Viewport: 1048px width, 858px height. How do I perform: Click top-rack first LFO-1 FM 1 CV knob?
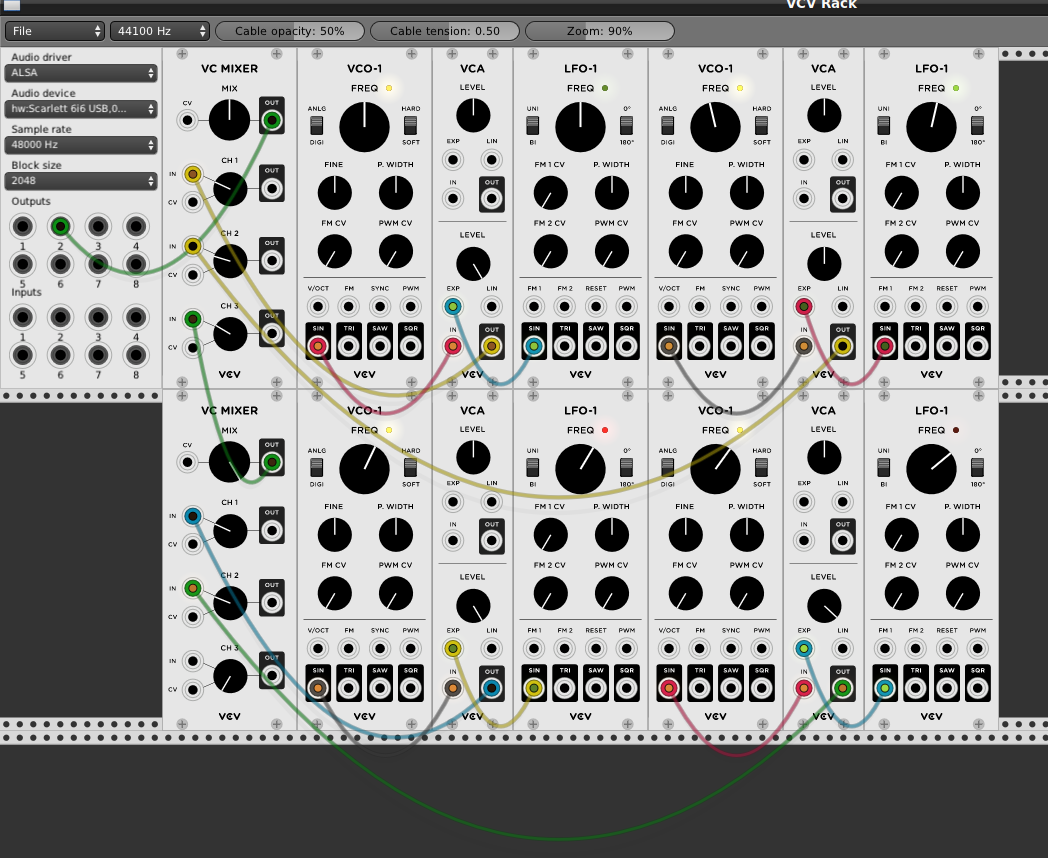pyautogui.click(x=550, y=193)
